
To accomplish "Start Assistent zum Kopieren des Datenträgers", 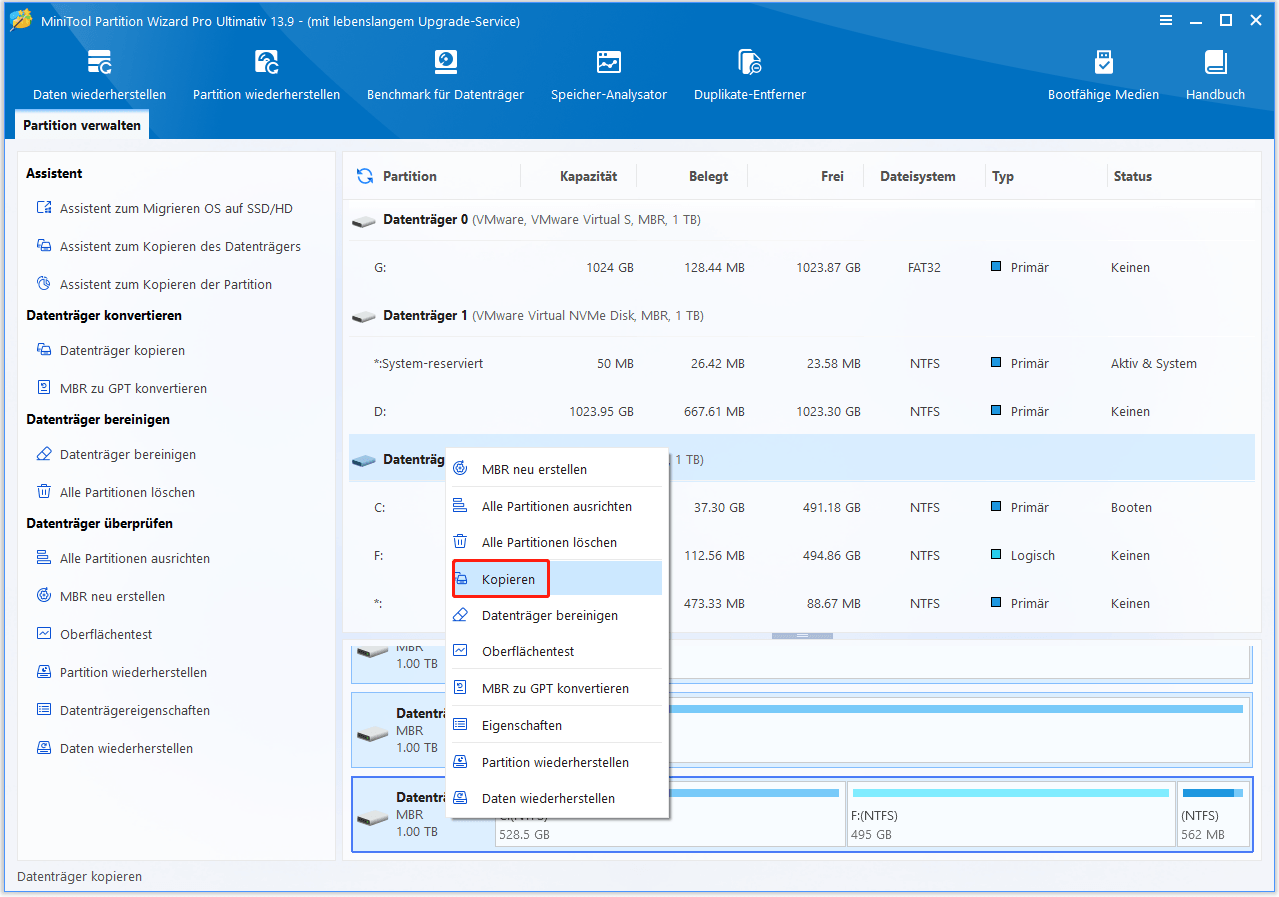I will coord(168,246).
